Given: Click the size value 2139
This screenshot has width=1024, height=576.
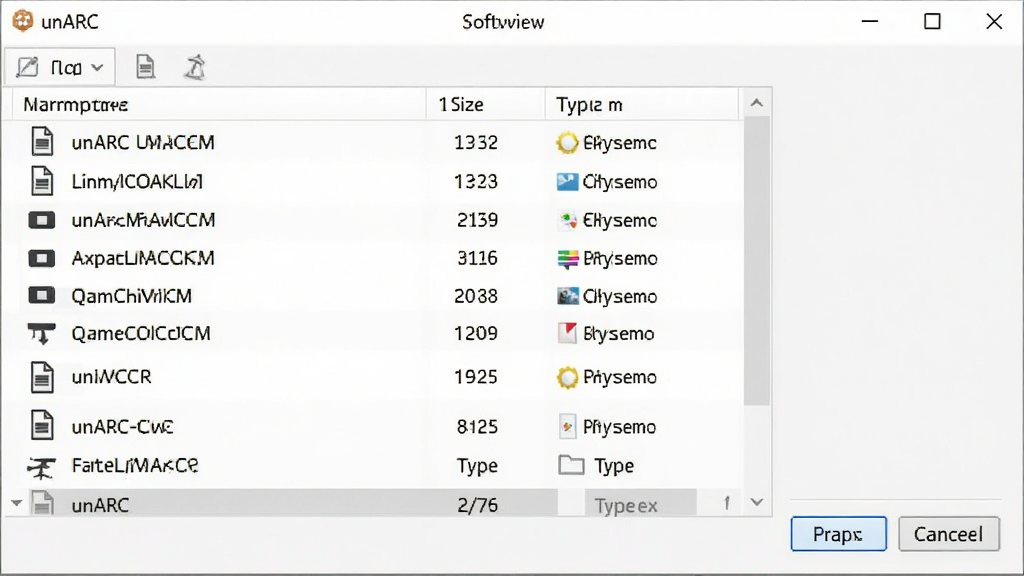Looking at the screenshot, I should [x=477, y=220].
